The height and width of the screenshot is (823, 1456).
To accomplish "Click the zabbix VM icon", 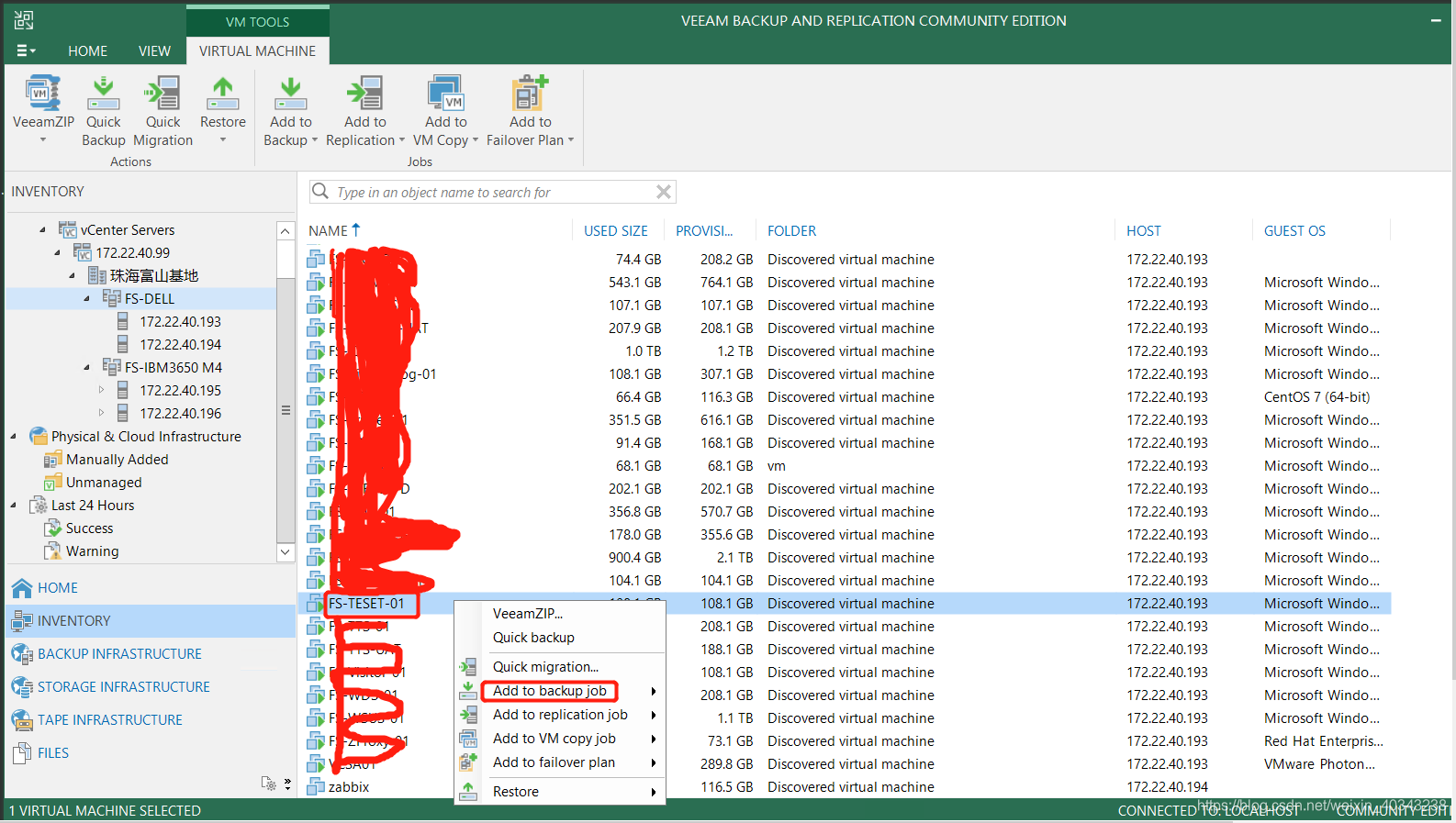I will click(316, 786).
